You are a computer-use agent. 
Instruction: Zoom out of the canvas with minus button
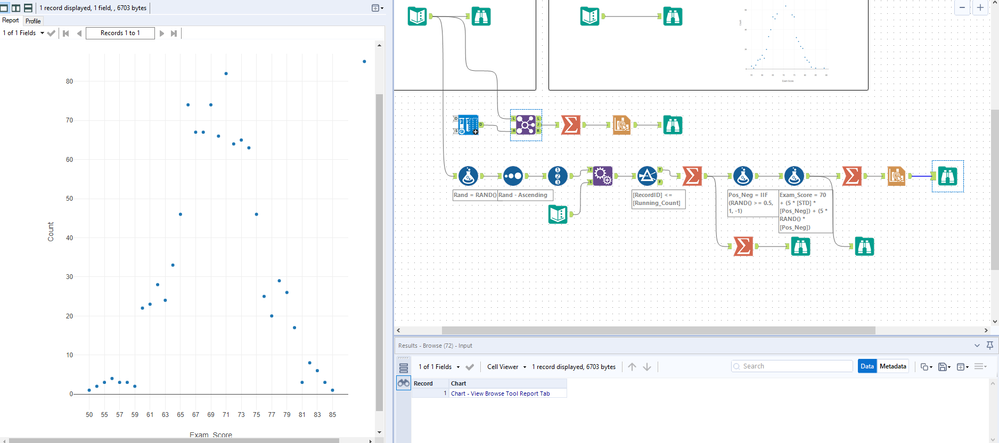[x=962, y=8]
